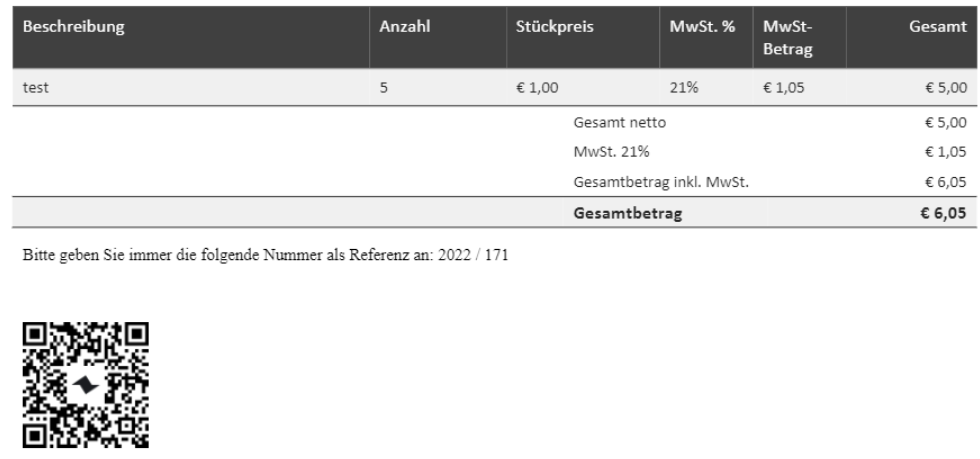Select the MwSt-Betrag column header
The width and height of the screenshot is (980, 459).
(x=788, y=38)
